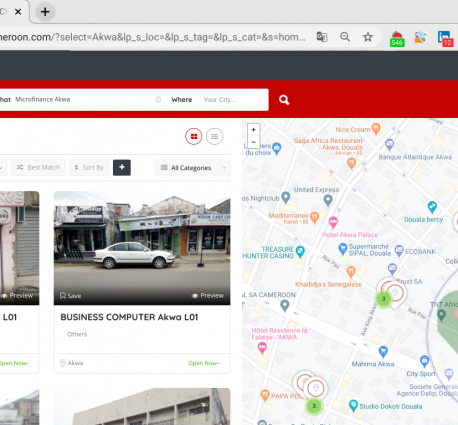Open the Sort By dropdown

click(89, 167)
